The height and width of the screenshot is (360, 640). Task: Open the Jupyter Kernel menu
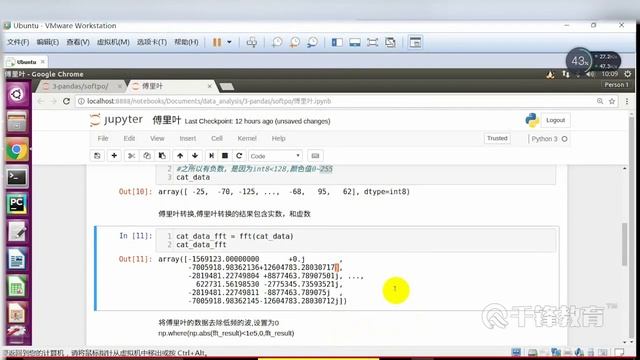tap(247, 138)
